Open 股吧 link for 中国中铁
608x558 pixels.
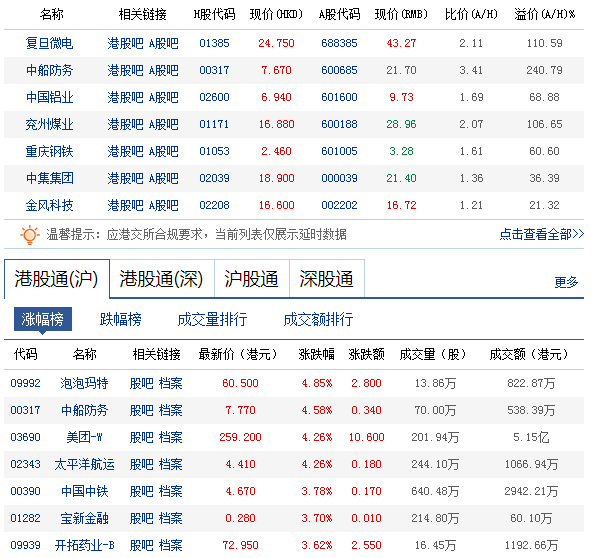142,491
